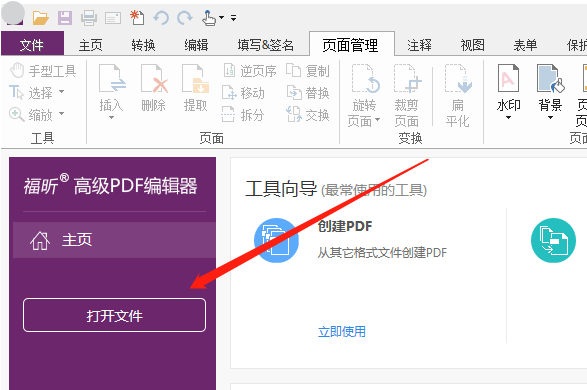Switch to the 视图 ribbon tab
This screenshot has height=390, width=587.
click(472, 45)
